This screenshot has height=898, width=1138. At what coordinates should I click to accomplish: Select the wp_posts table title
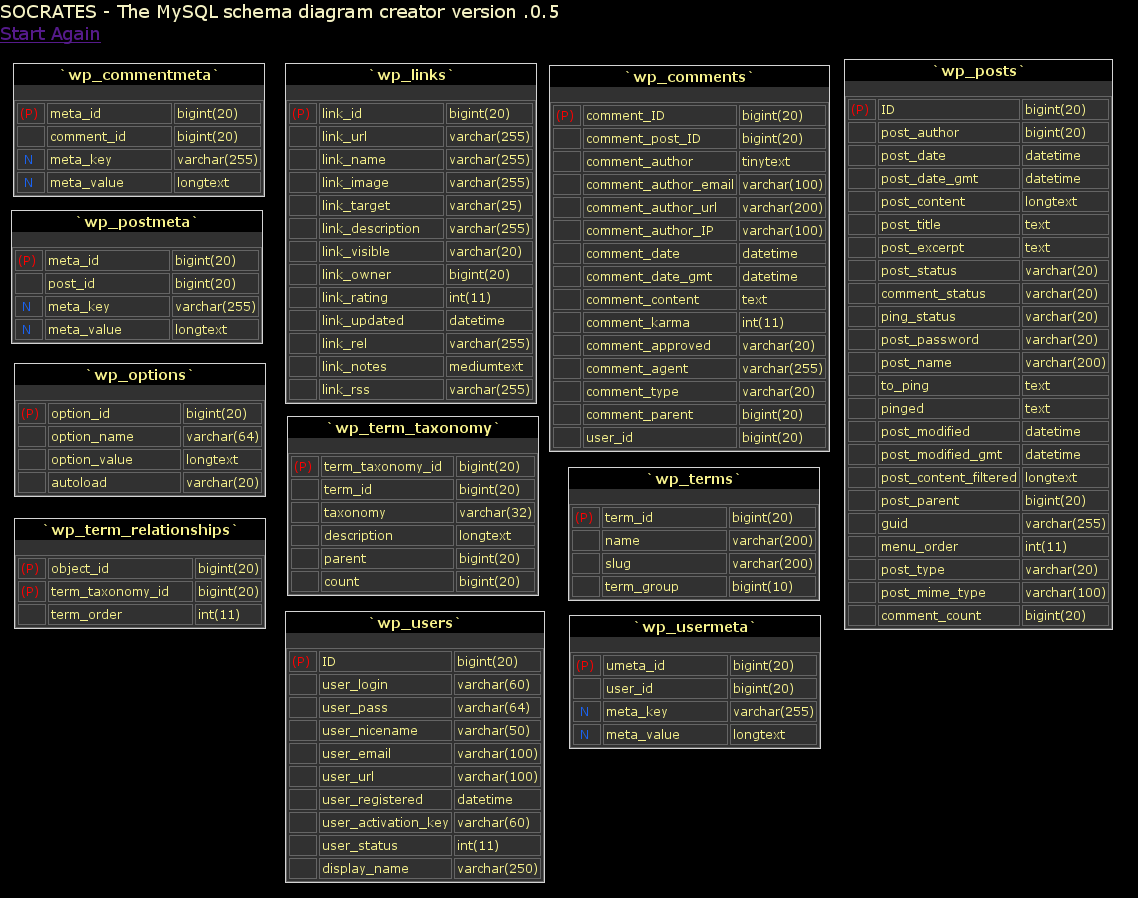click(x=978, y=71)
